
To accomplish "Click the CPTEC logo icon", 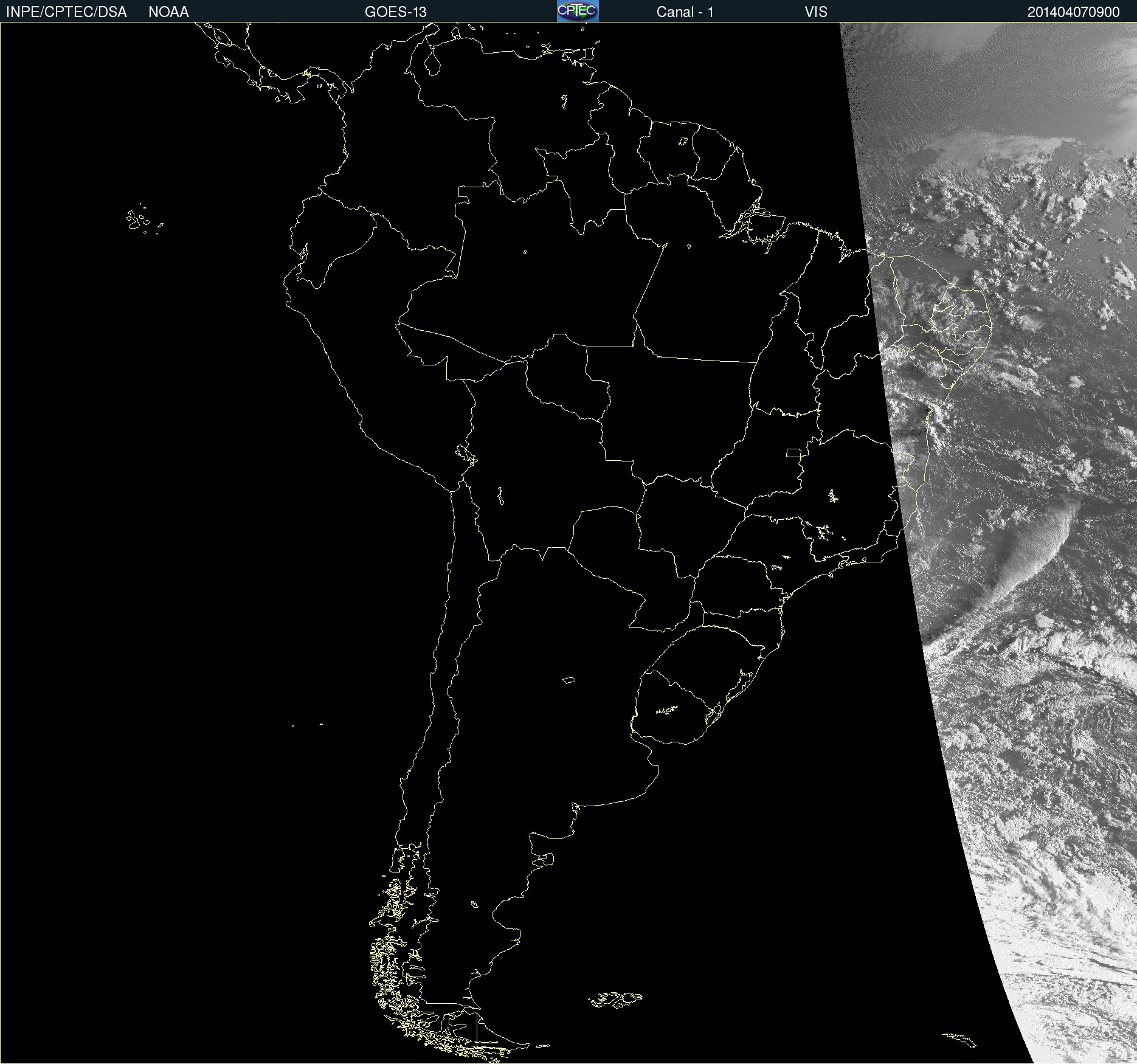I will point(578,11).
